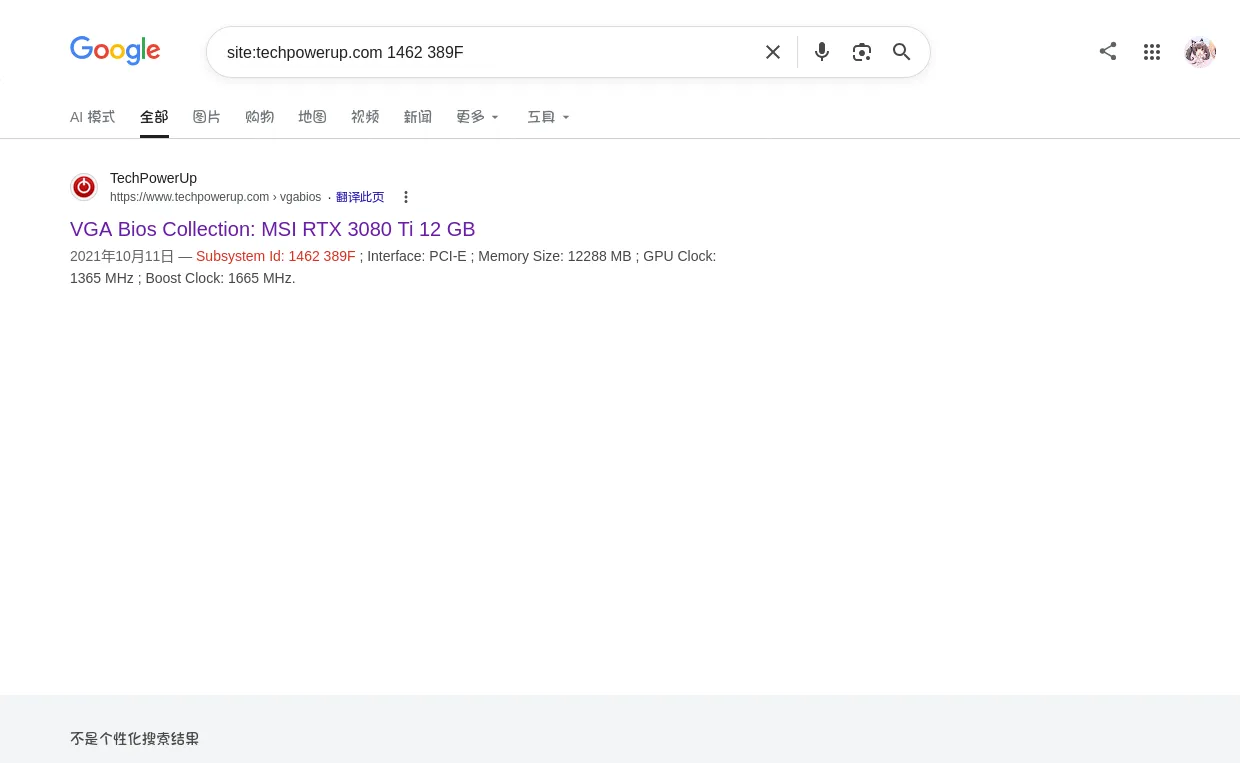Click the 不是个性化搜索结果 notice
Image resolution: width=1240 pixels, height=763 pixels.
tap(135, 739)
